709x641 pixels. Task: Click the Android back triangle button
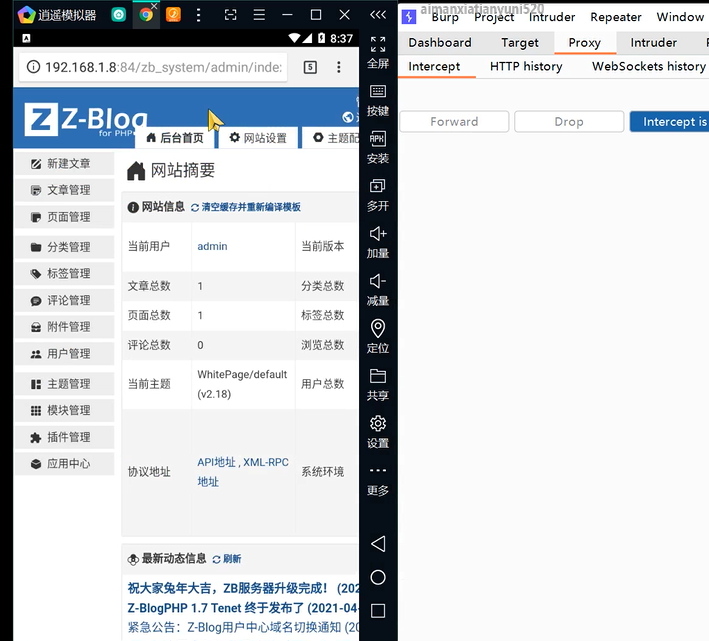click(x=378, y=543)
